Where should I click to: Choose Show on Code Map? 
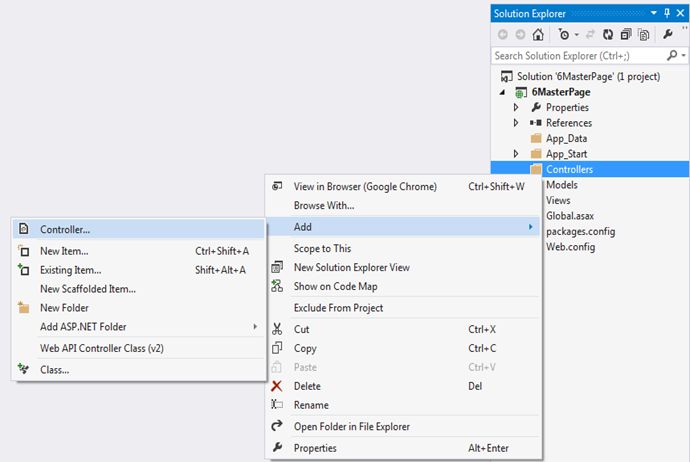point(404,286)
